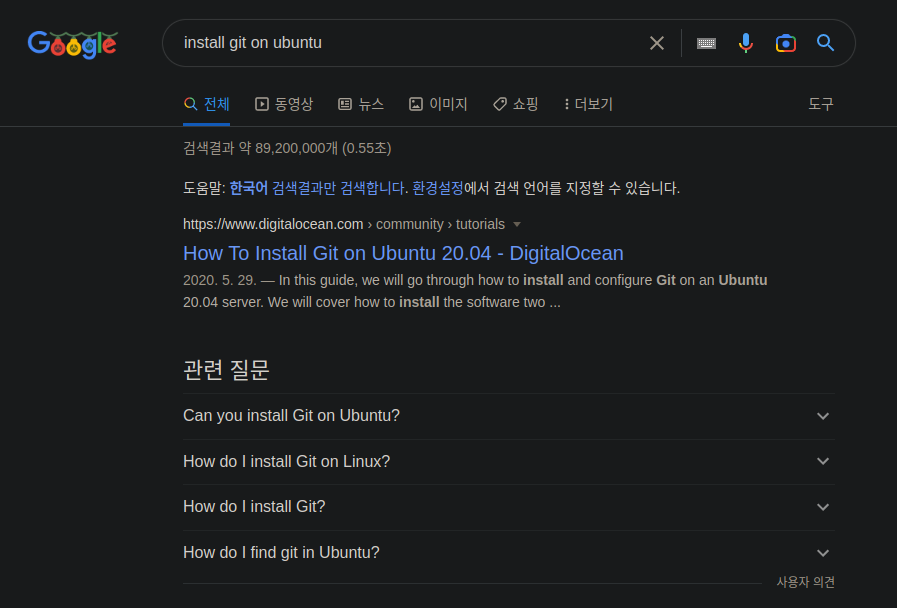This screenshot has width=897, height=608.
Task: Click 사용자 의견 feedback link
Action: [805, 582]
